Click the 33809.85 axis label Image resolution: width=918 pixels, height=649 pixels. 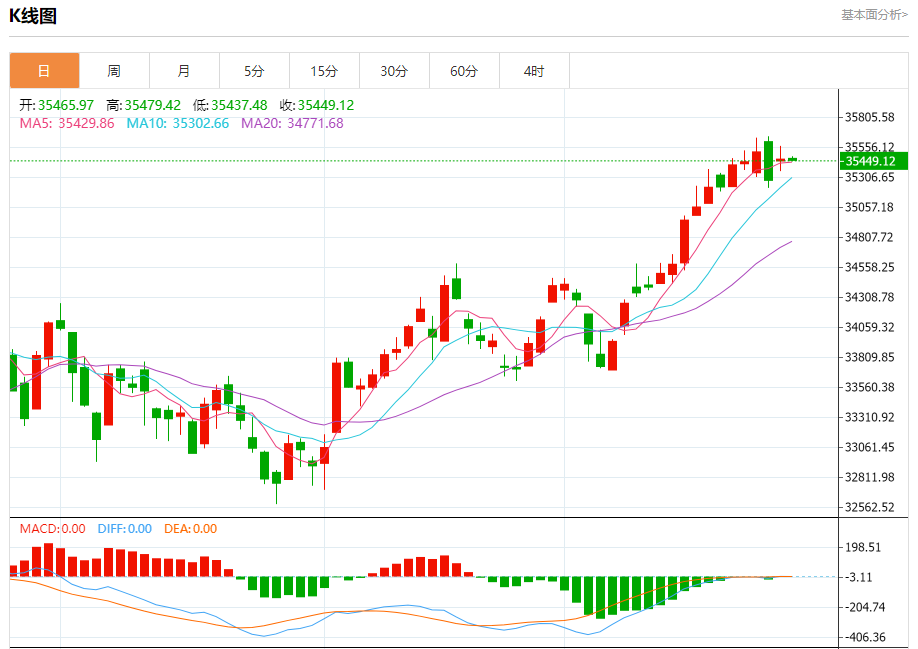coord(869,357)
